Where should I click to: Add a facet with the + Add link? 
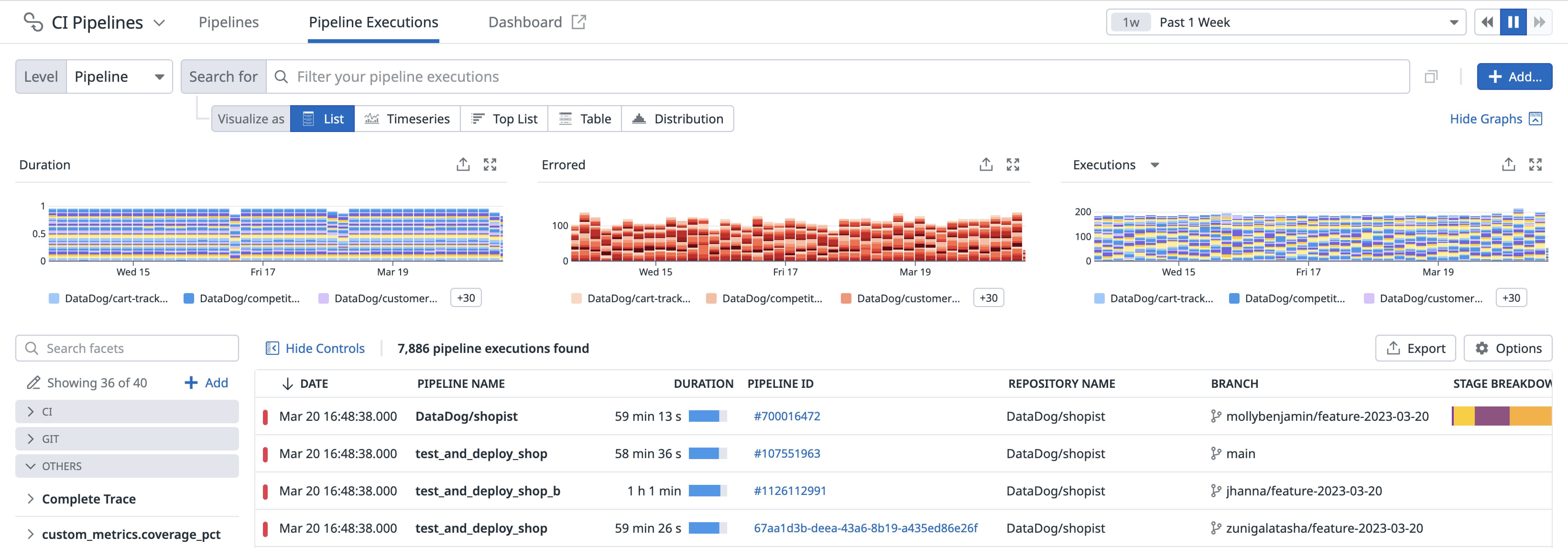pyautogui.click(x=206, y=383)
